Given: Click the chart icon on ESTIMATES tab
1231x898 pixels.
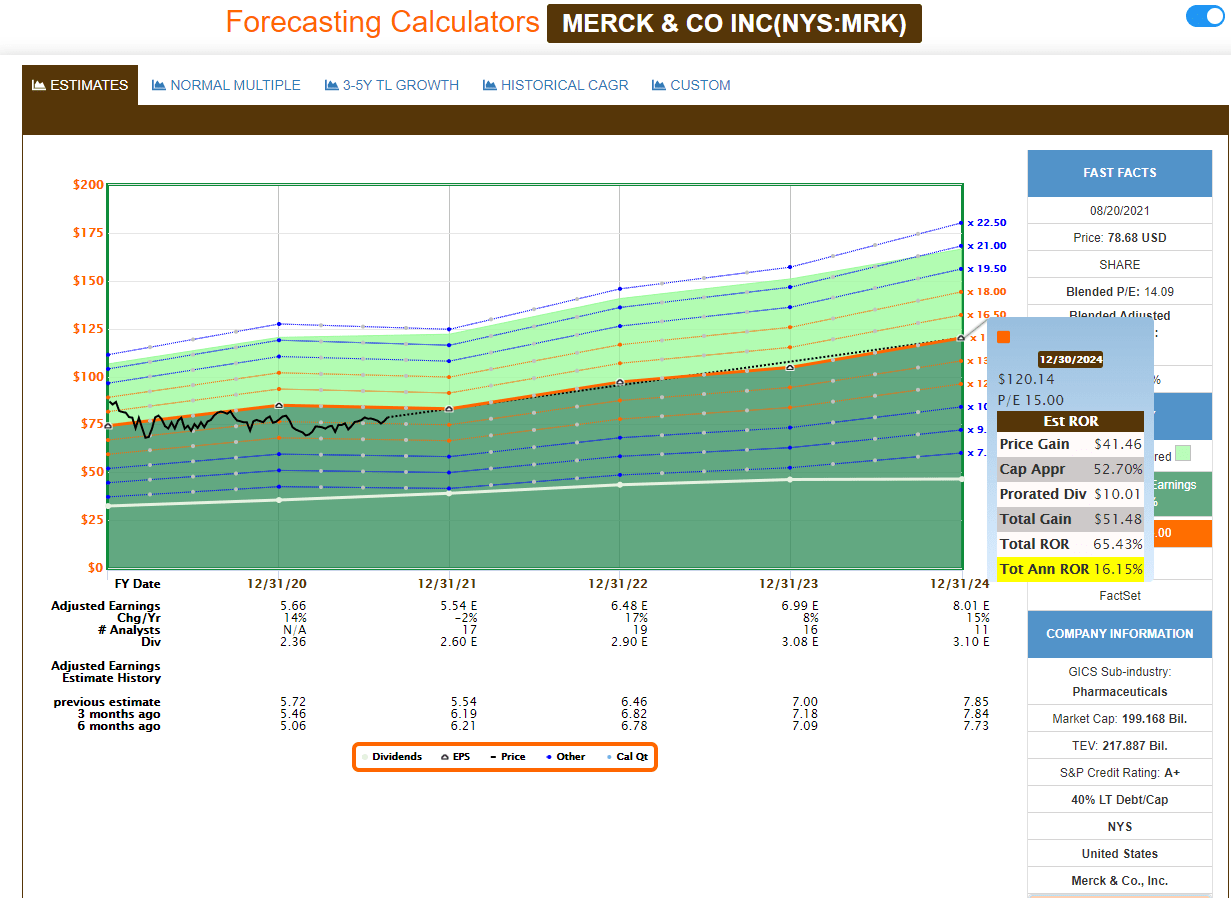Looking at the screenshot, I should point(39,85).
